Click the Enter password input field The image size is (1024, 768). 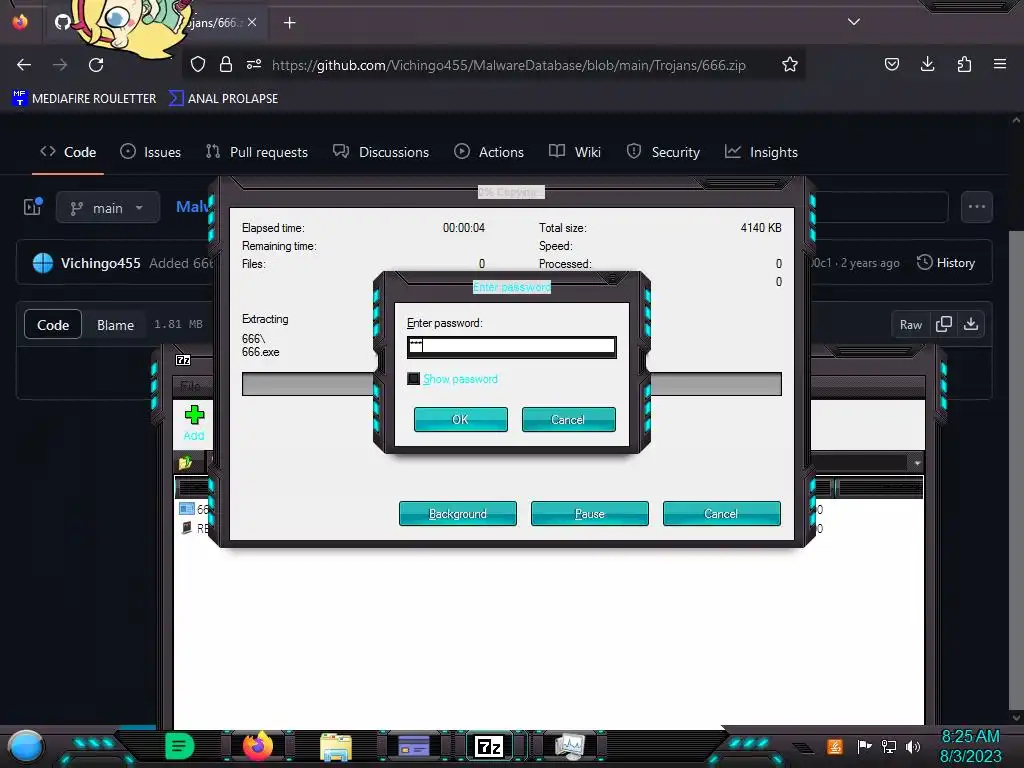(x=511, y=346)
